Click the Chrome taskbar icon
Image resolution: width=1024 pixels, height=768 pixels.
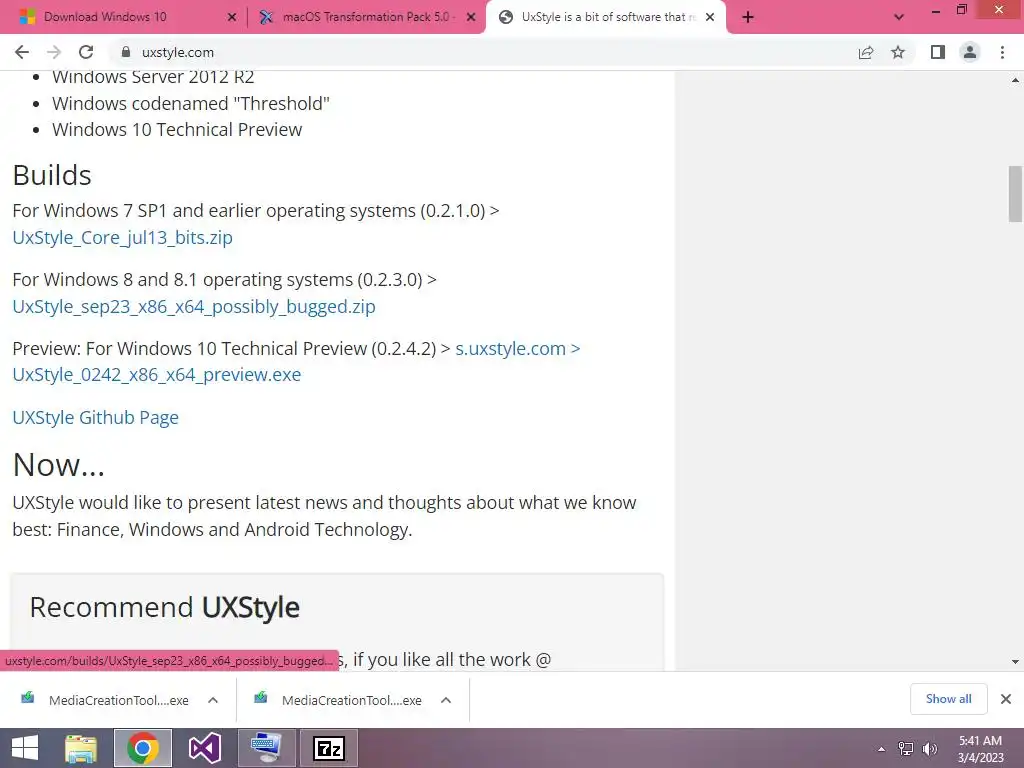pos(143,748)
